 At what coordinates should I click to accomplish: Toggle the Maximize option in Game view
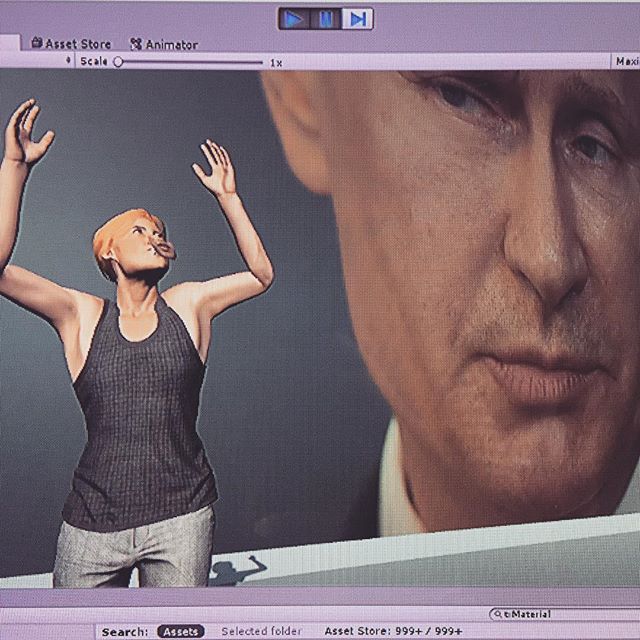tap(627, 61)
